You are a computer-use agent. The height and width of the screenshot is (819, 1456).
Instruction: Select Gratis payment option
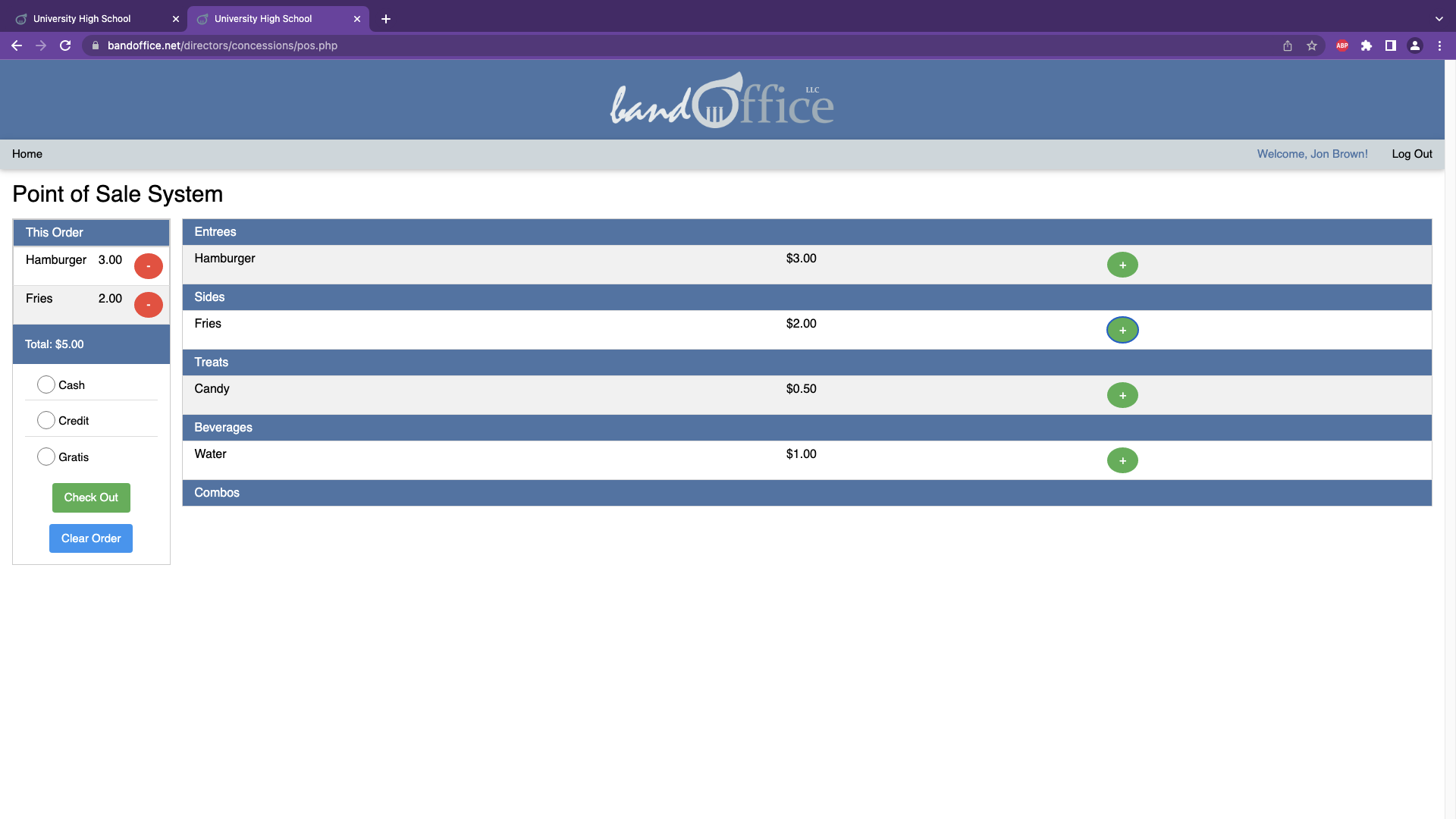[46, 457]
